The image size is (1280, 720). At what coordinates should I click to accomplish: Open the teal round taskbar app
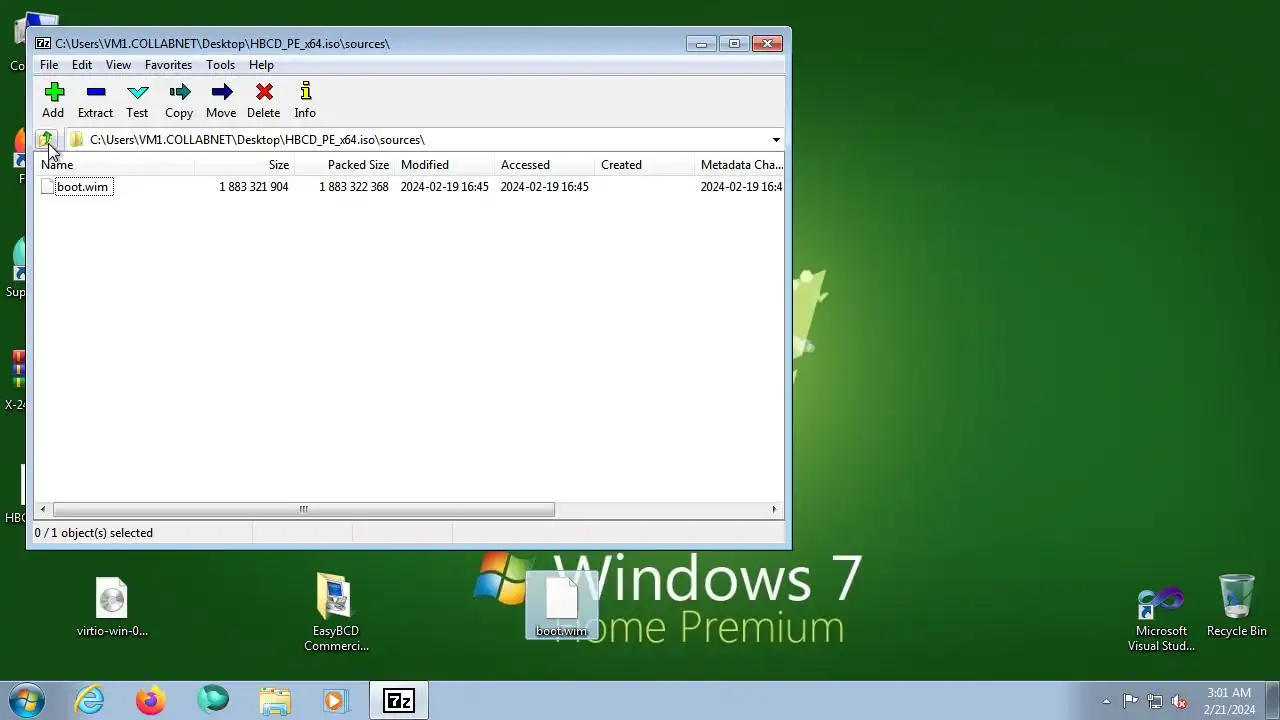(x=213, y=700)
